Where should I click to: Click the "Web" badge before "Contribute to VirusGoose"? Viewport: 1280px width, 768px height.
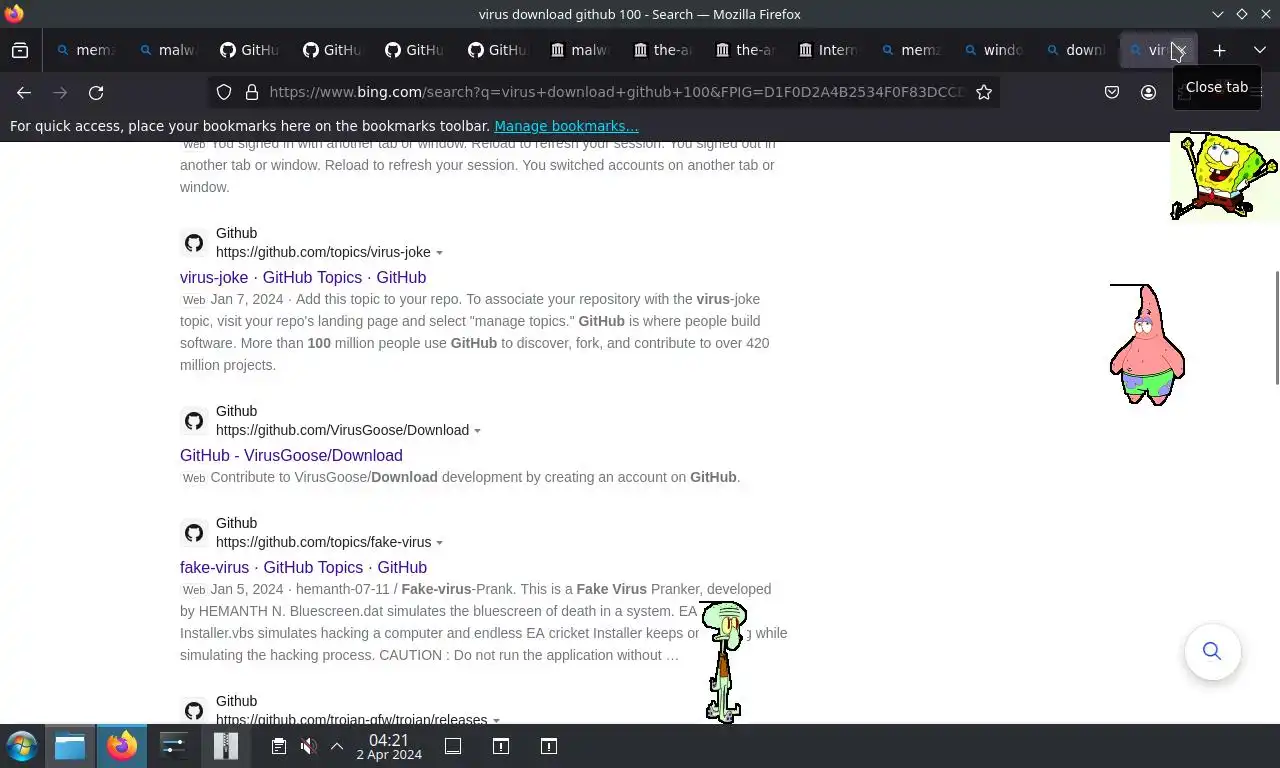click(194, 478)
